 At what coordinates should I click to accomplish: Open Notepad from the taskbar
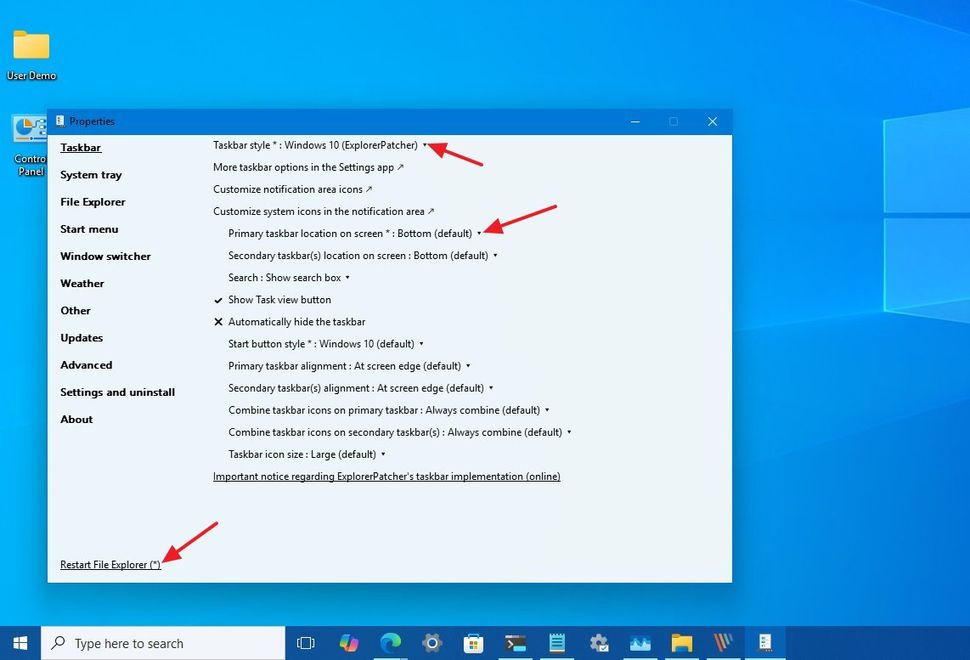[x=556, y=643]
